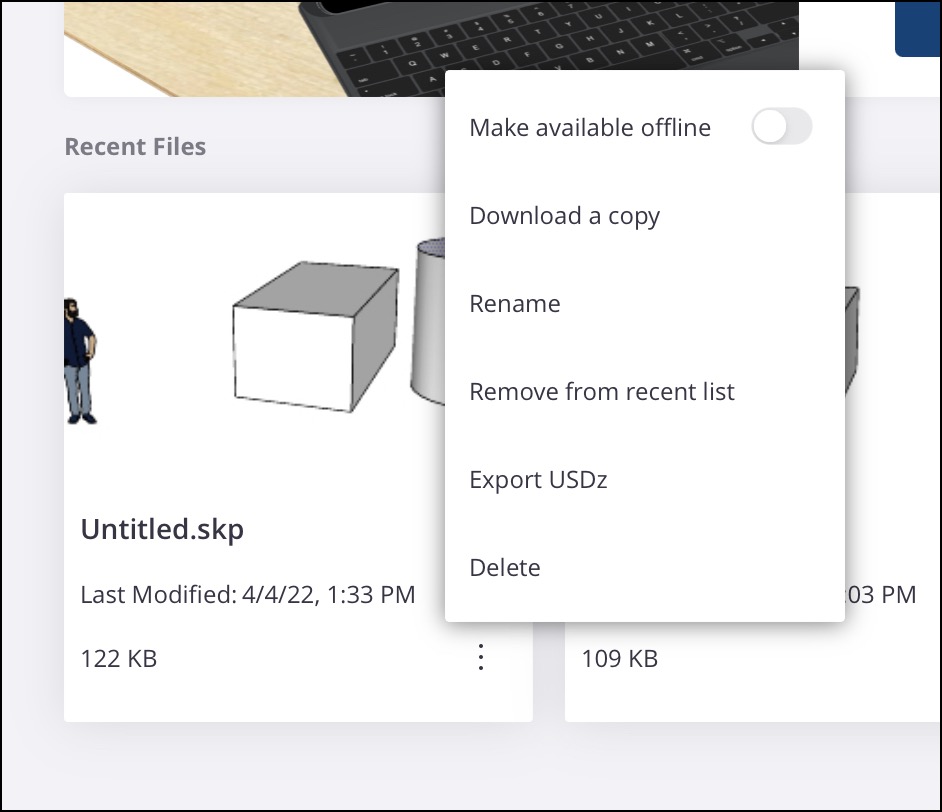
Task: Open the Untitled.skp file title
Action: point(162,529)
